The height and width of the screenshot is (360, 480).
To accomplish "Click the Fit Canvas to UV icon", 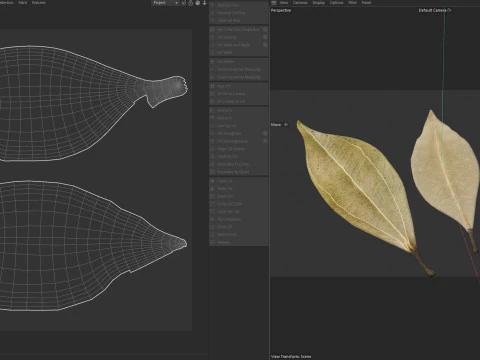I will pyautogui.click(x=212, y=101).
